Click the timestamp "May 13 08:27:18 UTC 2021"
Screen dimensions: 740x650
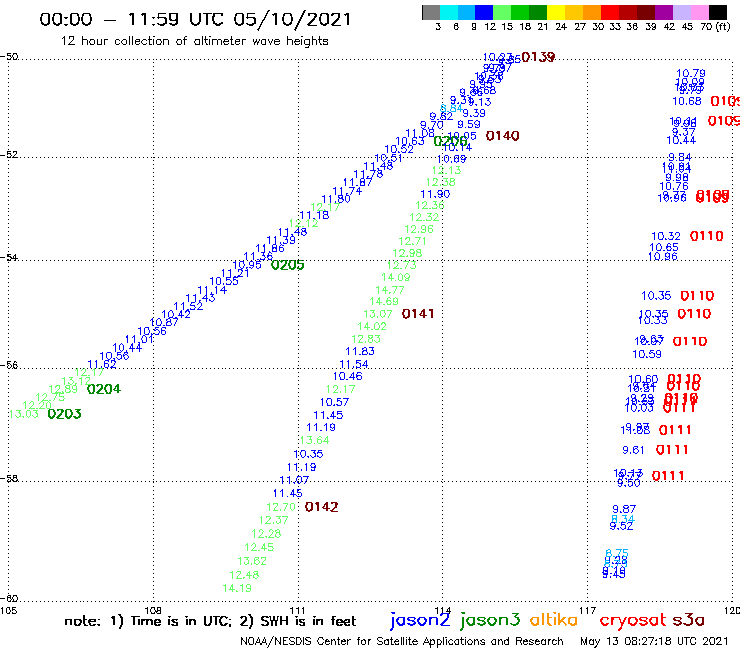click(x=654, y=641)
